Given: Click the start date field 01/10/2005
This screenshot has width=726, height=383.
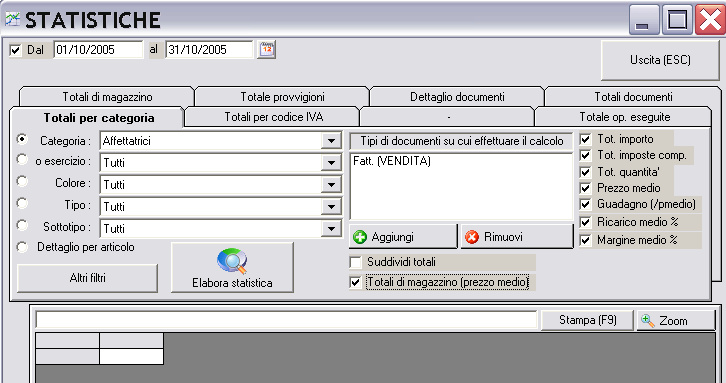Looking at the screenshot, I should point(98,50).
